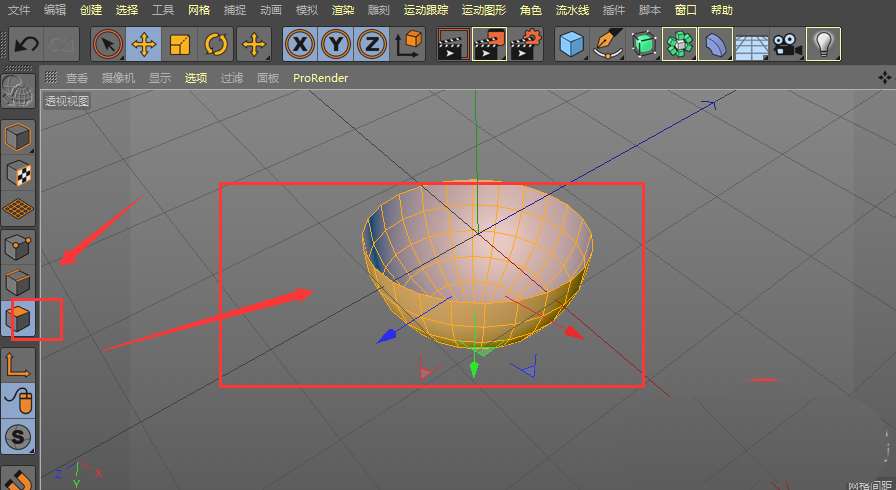The image size is (896, 490).
Task: Toggle the Y axis lock
Action: tap(336, 45)
